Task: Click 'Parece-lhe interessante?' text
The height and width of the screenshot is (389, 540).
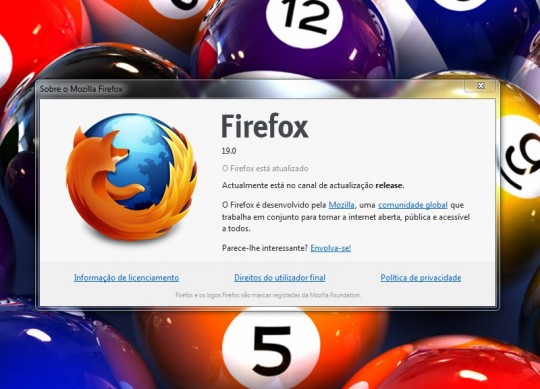Action: pos(265,248)
